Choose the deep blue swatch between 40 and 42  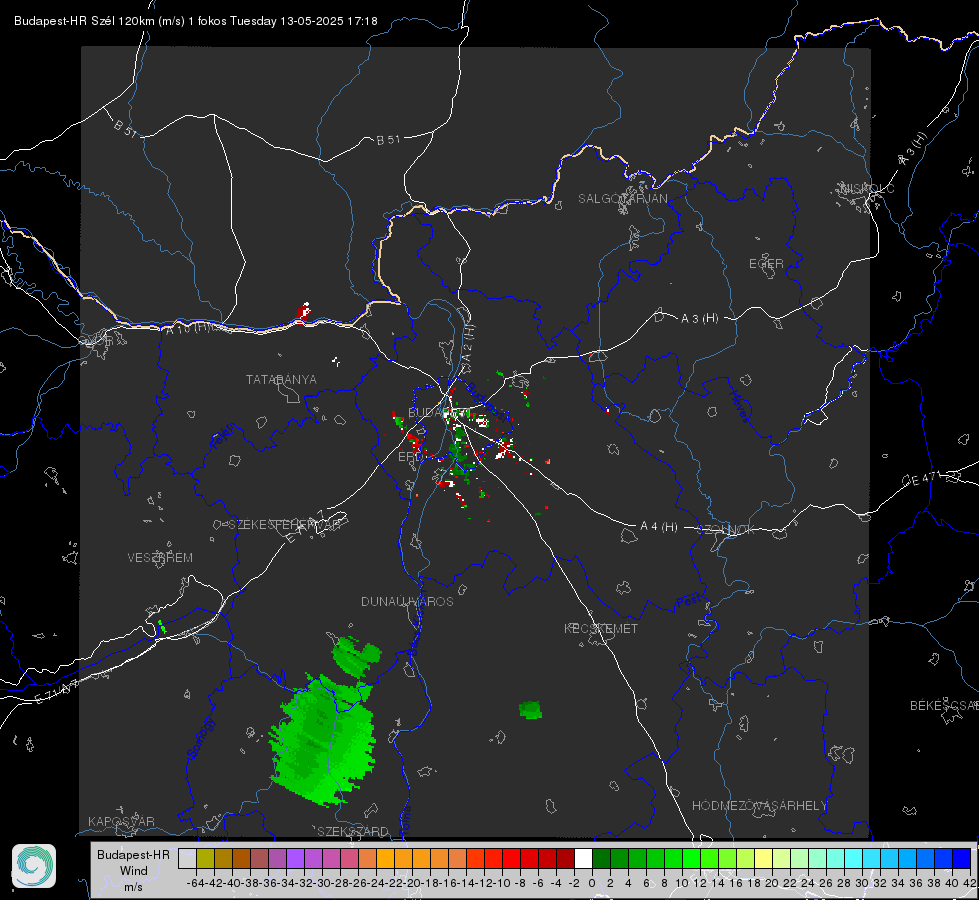pos(962,858)
